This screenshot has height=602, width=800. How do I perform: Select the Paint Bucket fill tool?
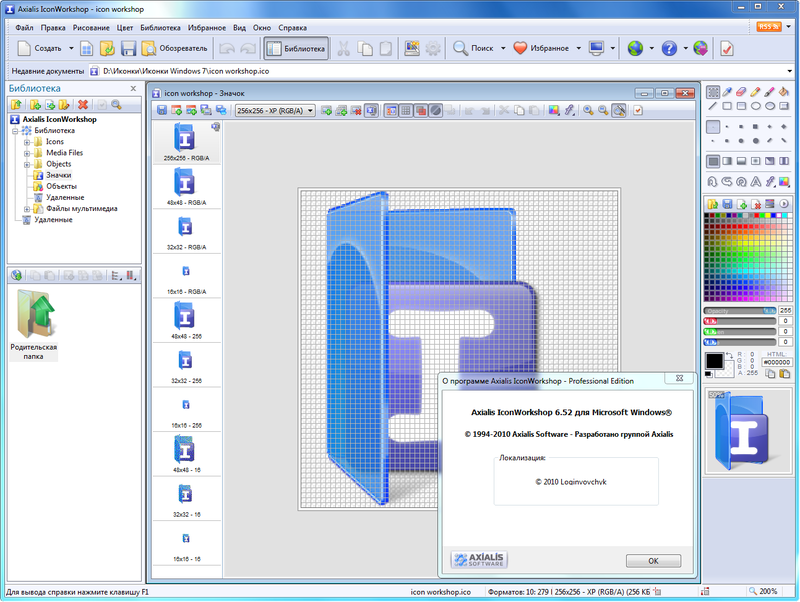click(784, 92)
